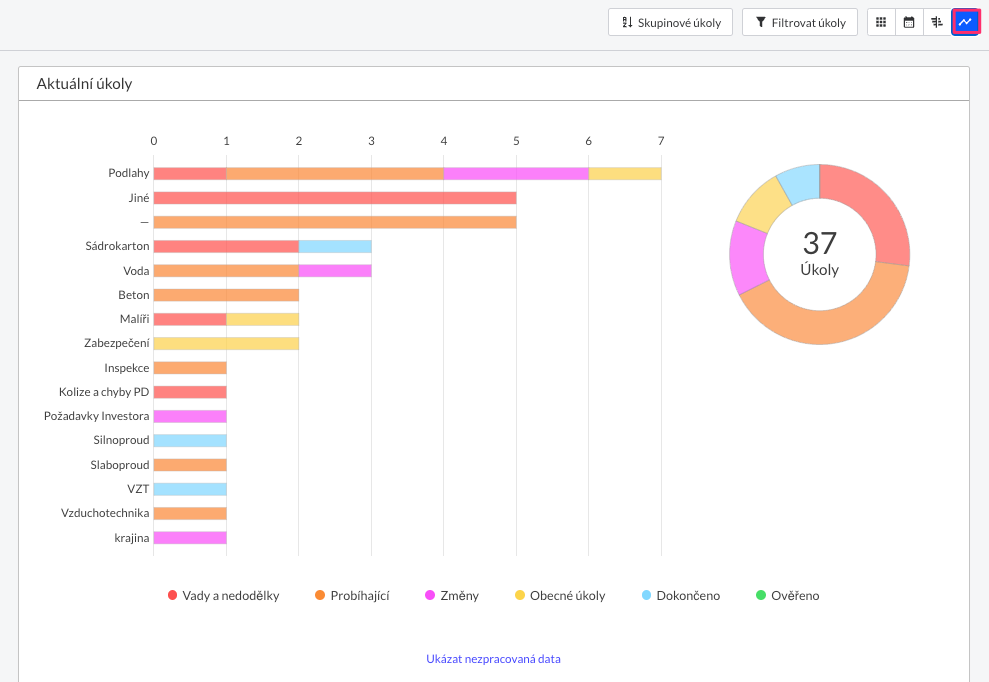The width and height of the screenshot is (989, 682).
Task: Toggle the Ověřeno green legend dot
Action: pyautogui.click(x=761, y=596)
